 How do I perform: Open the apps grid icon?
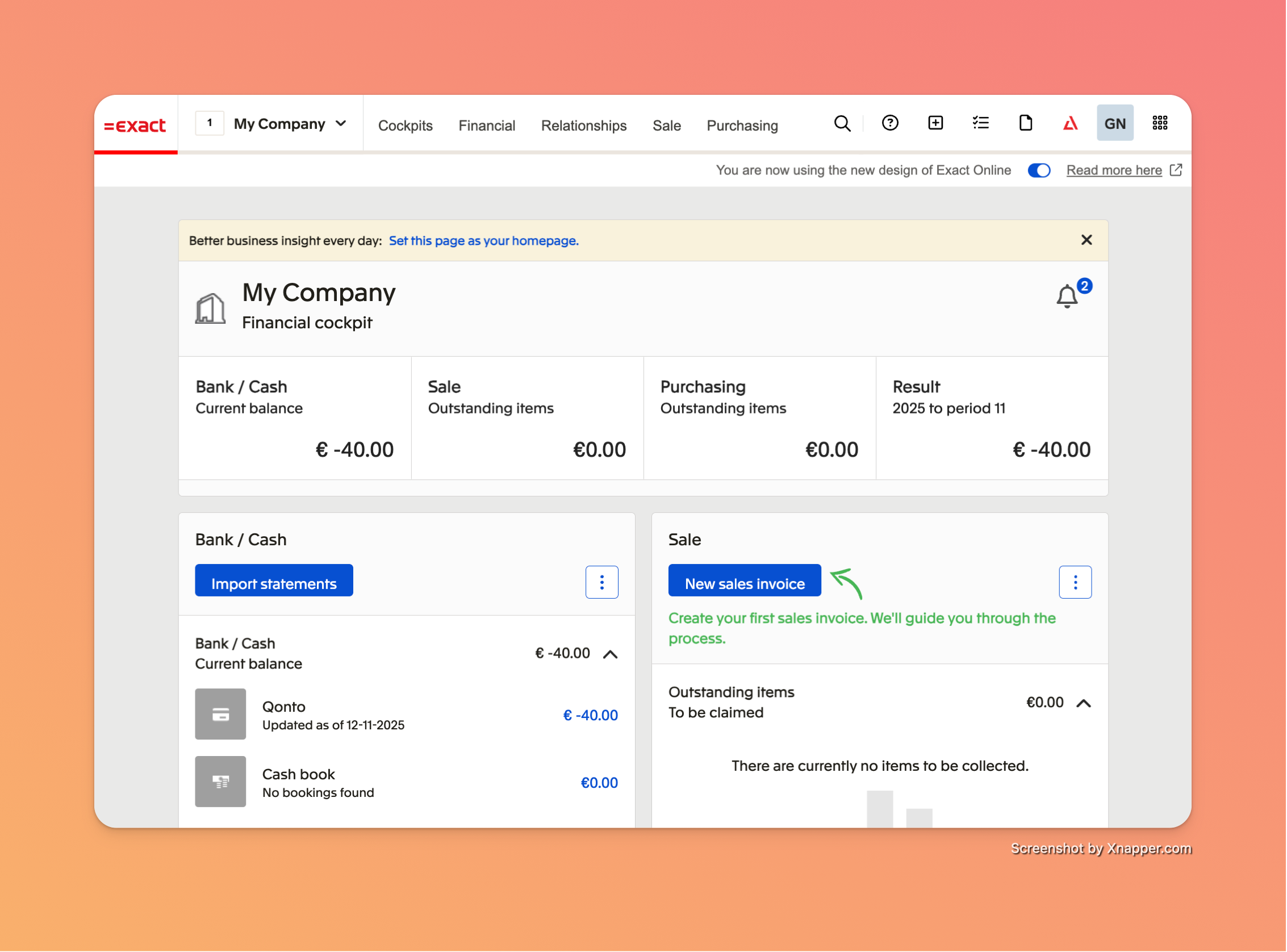point(1160,123)
